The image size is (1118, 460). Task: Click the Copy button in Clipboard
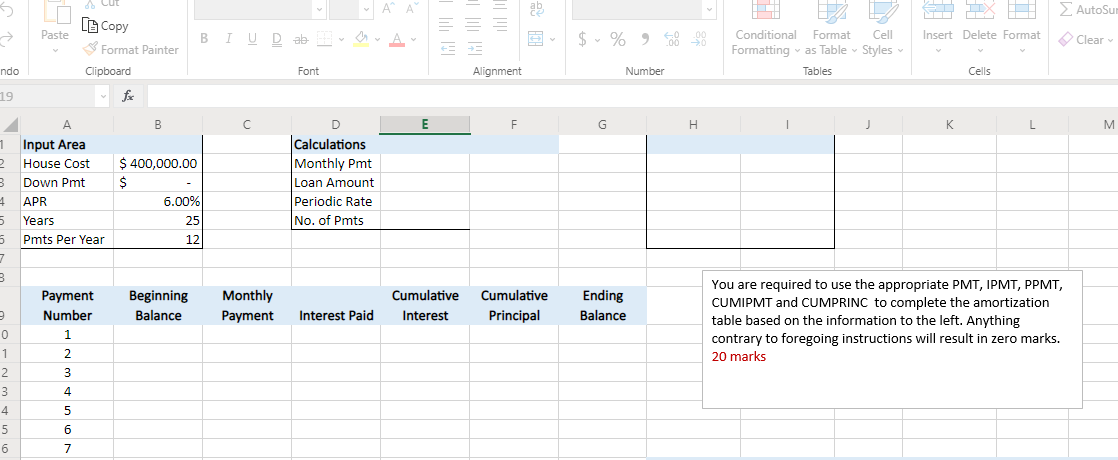click(106, 26)
